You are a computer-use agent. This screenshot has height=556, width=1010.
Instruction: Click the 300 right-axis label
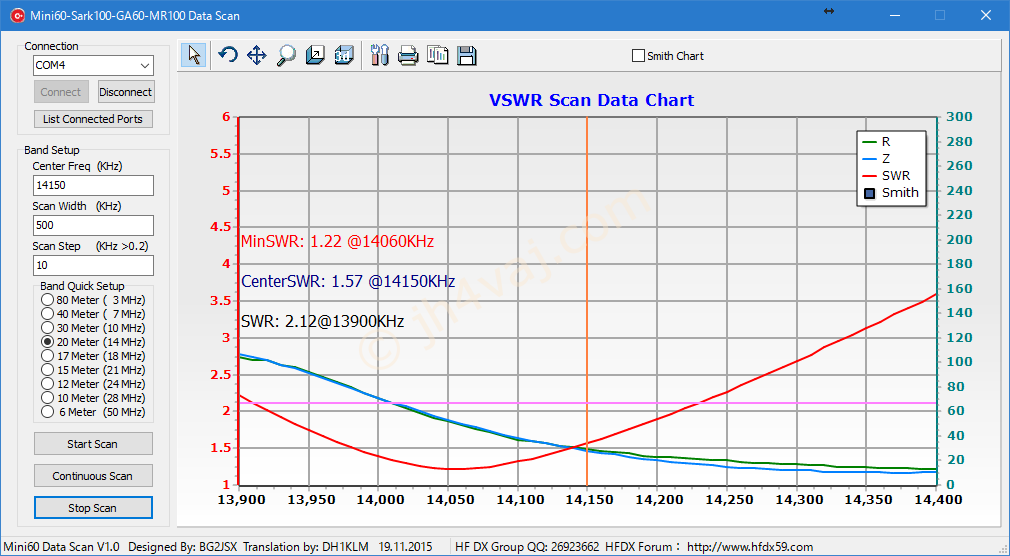(960, 117)
